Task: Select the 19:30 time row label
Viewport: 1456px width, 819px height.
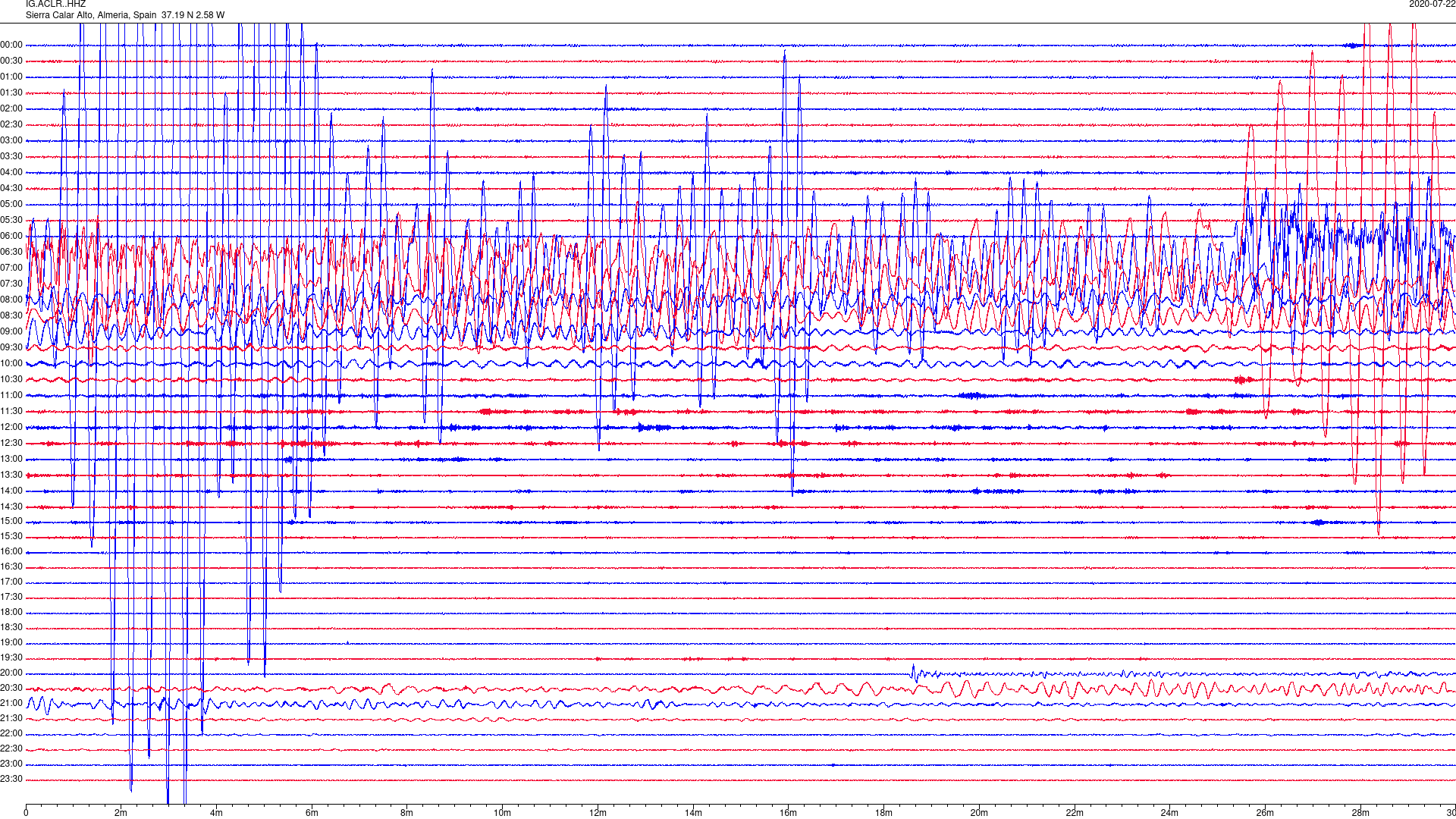Action: click(x=11, y=658)
